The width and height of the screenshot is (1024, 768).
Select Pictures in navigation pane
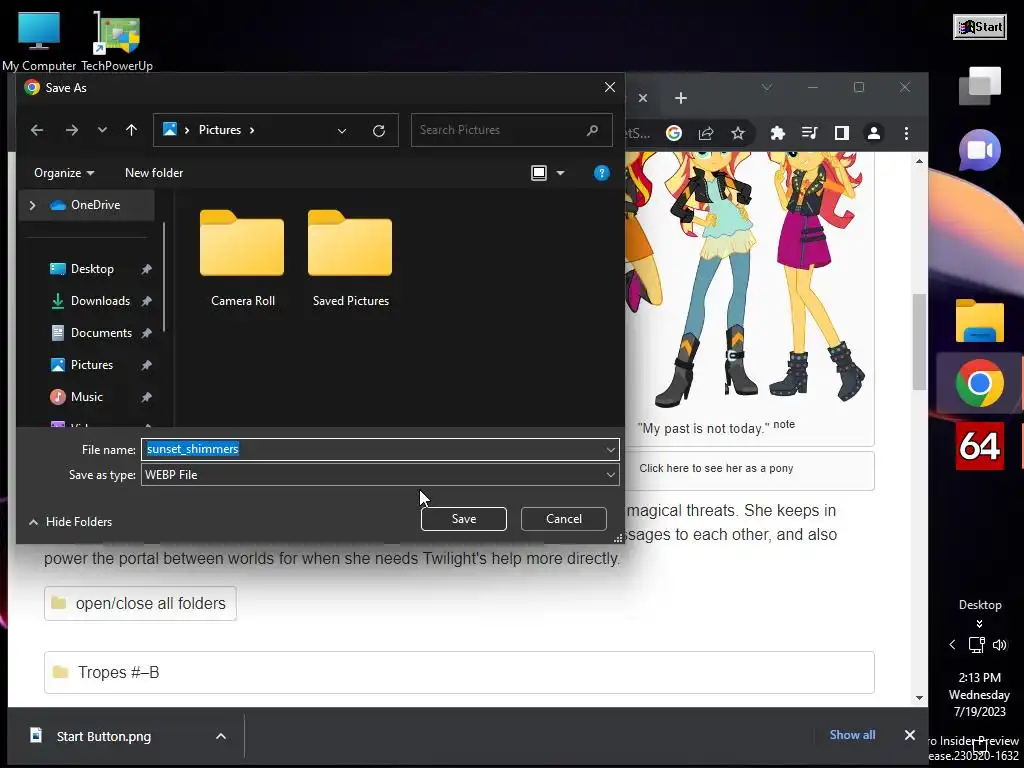91,365
